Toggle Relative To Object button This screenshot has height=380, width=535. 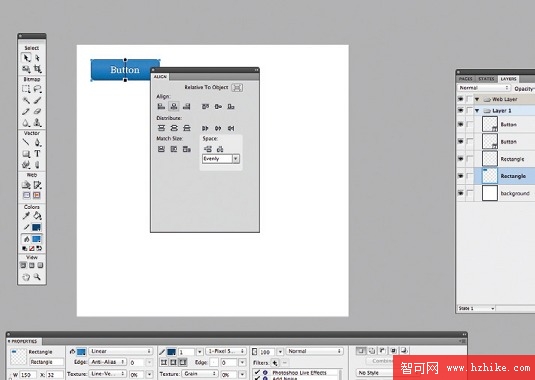[x=237, y=88]
